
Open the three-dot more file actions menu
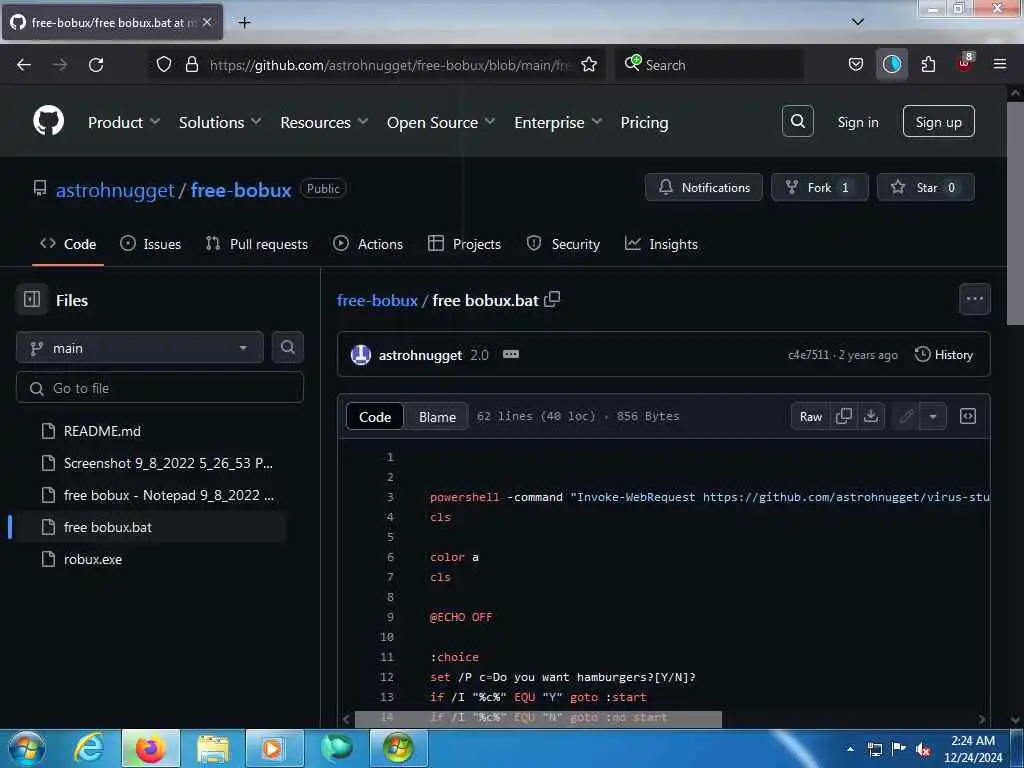tap(974, 299)
